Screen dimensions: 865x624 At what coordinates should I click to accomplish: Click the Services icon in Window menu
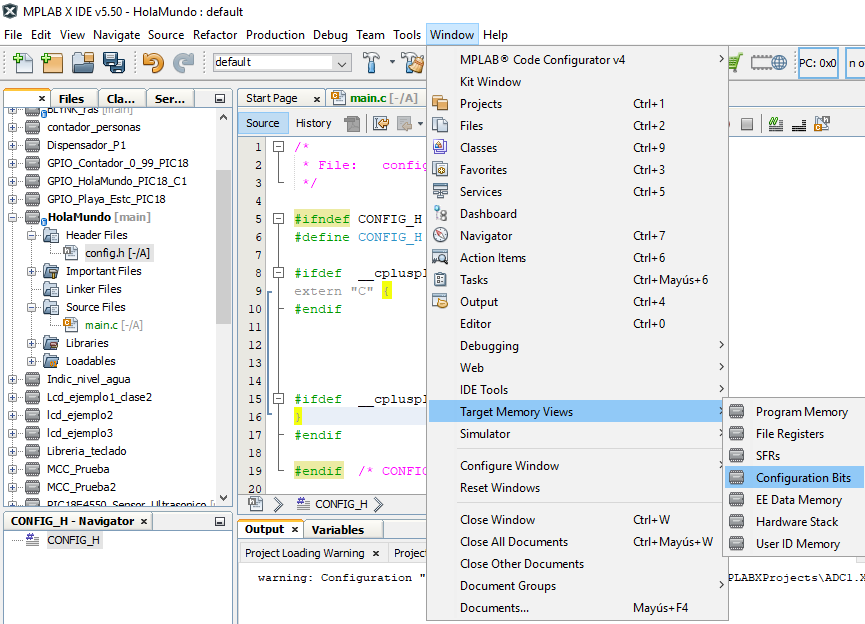(x=440, y=191)
